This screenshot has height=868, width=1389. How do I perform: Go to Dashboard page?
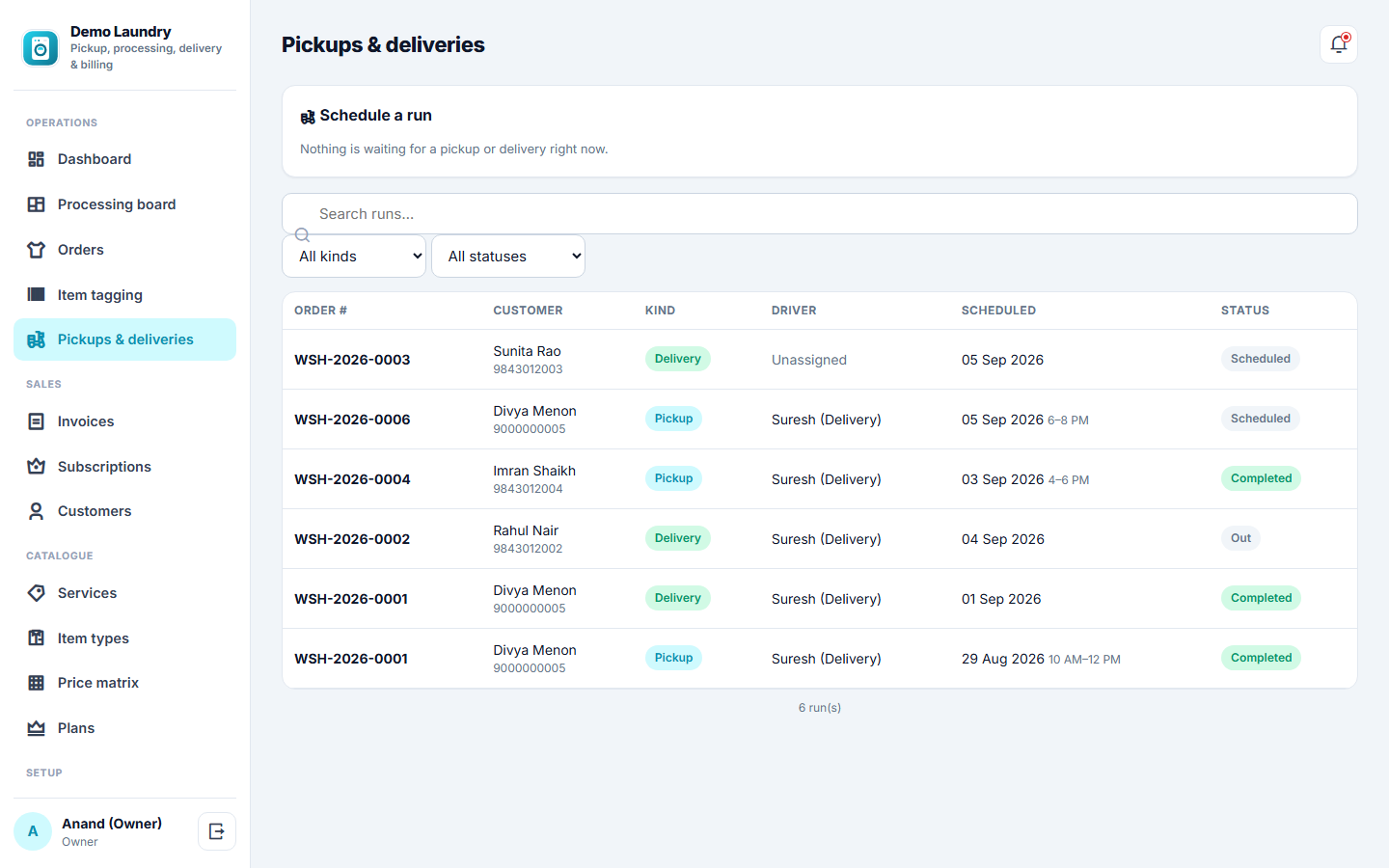pyautogui.click(x=124, y=159)
